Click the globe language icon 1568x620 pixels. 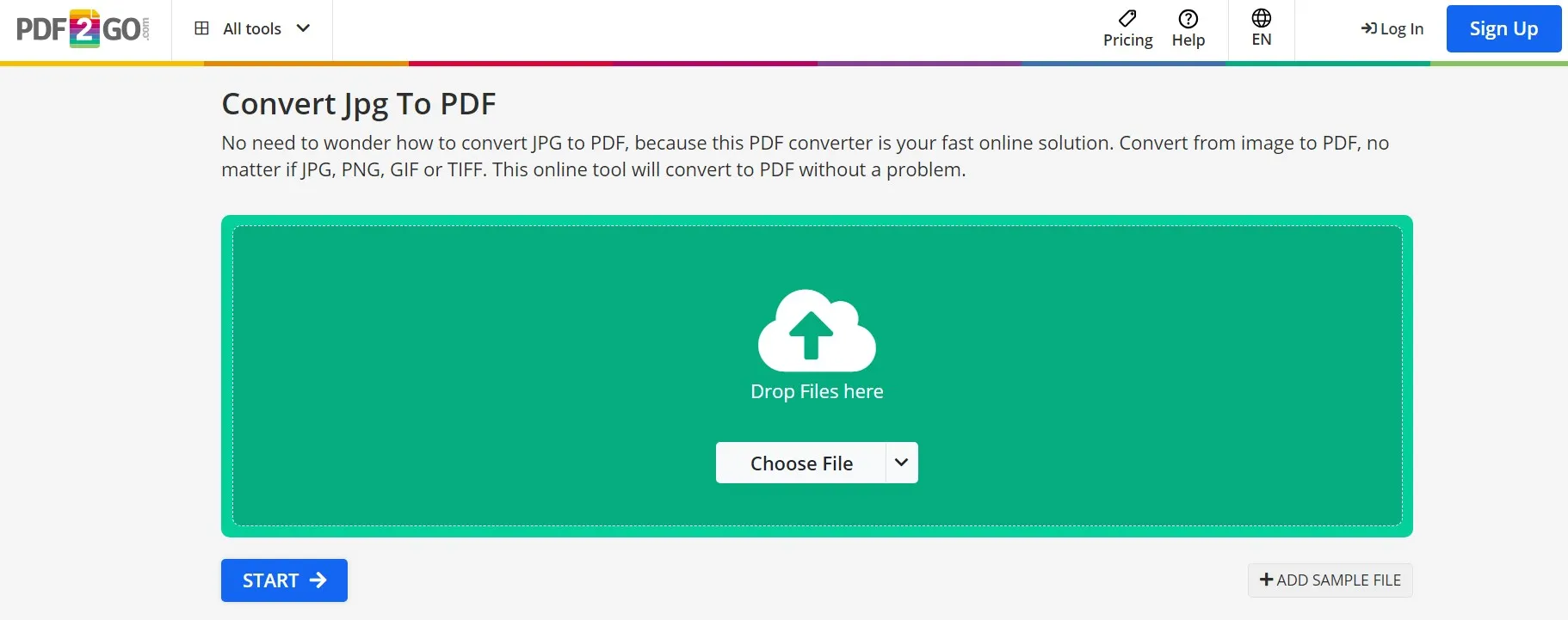tap(1261, 18)
